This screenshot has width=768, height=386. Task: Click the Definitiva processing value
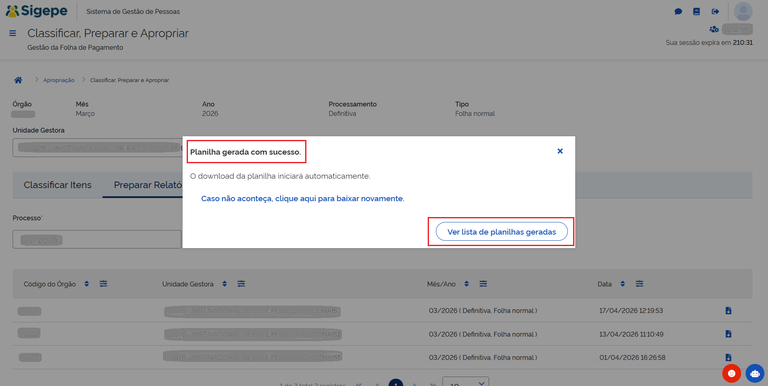point(342,114)
